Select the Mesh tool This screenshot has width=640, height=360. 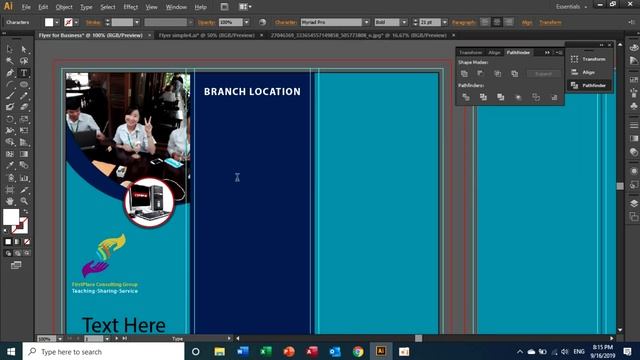point(10,154)
